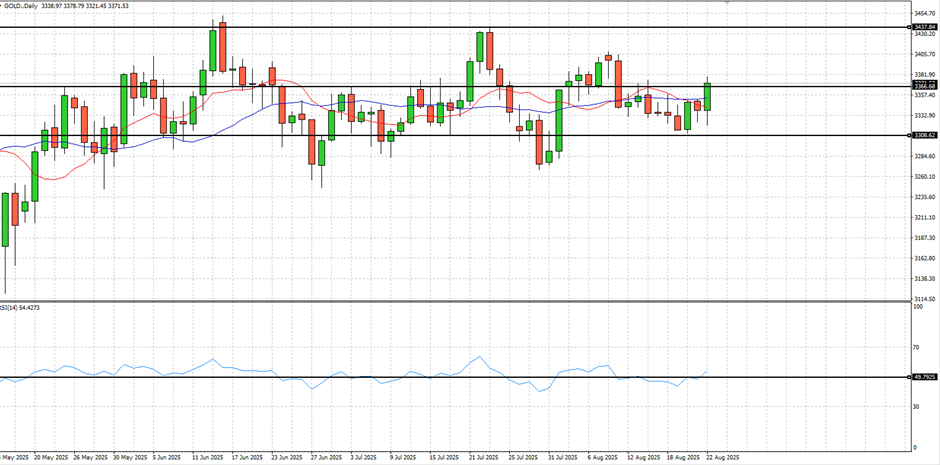Click the small arrow icon before GOLD title
This screenshot has width=940, height=465.
[x=3, y=6]
